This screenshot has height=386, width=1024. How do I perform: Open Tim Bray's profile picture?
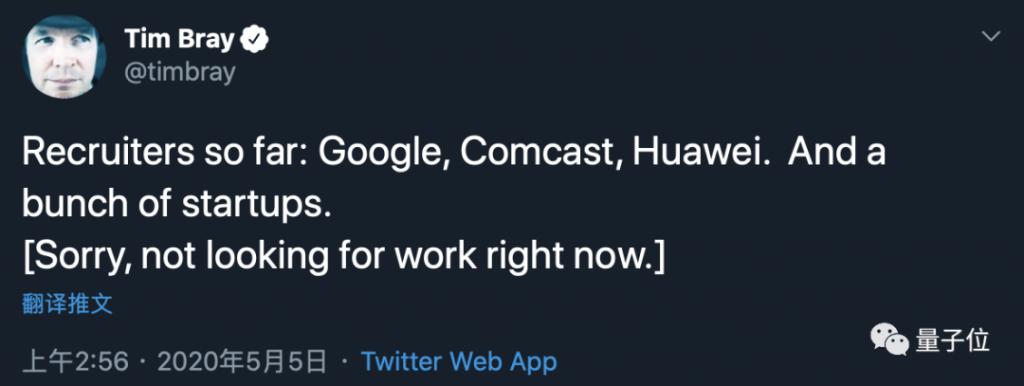coord(64,57)
